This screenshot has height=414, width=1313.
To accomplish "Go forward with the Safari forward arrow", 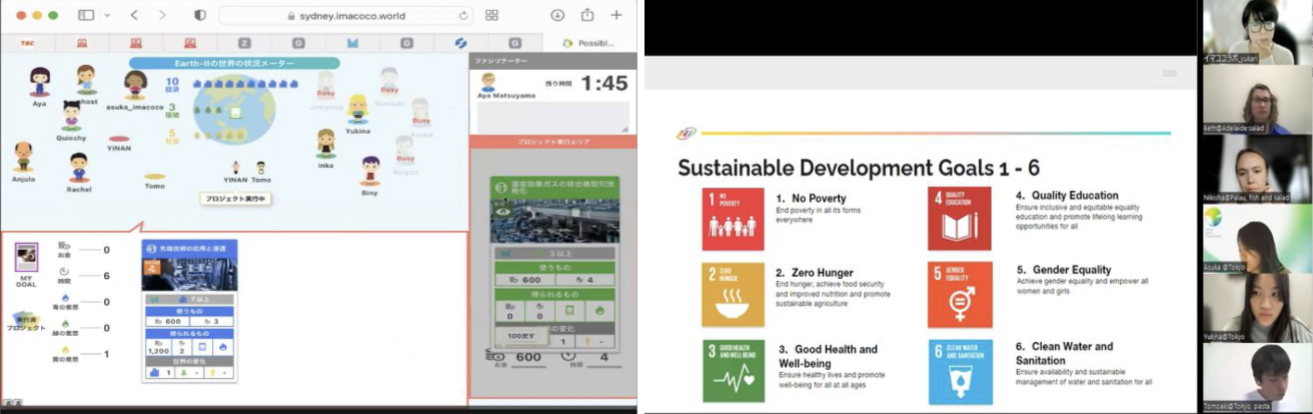I will point(162,15).
